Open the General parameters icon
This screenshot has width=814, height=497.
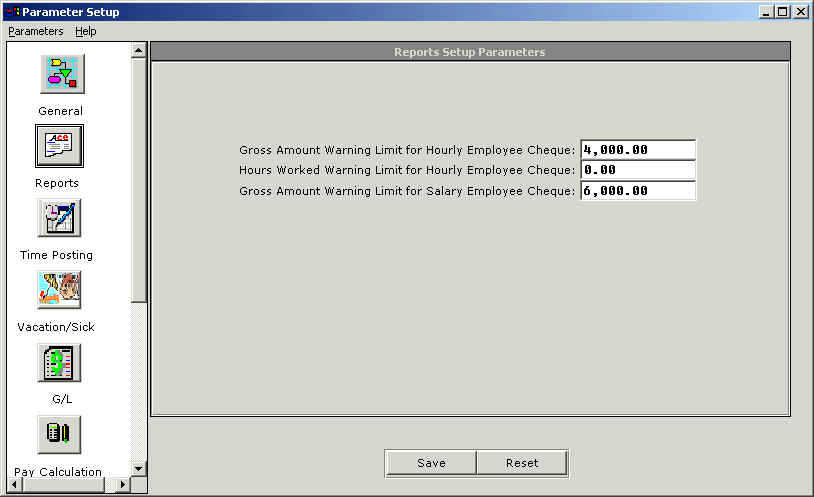(x=61, y=74)
